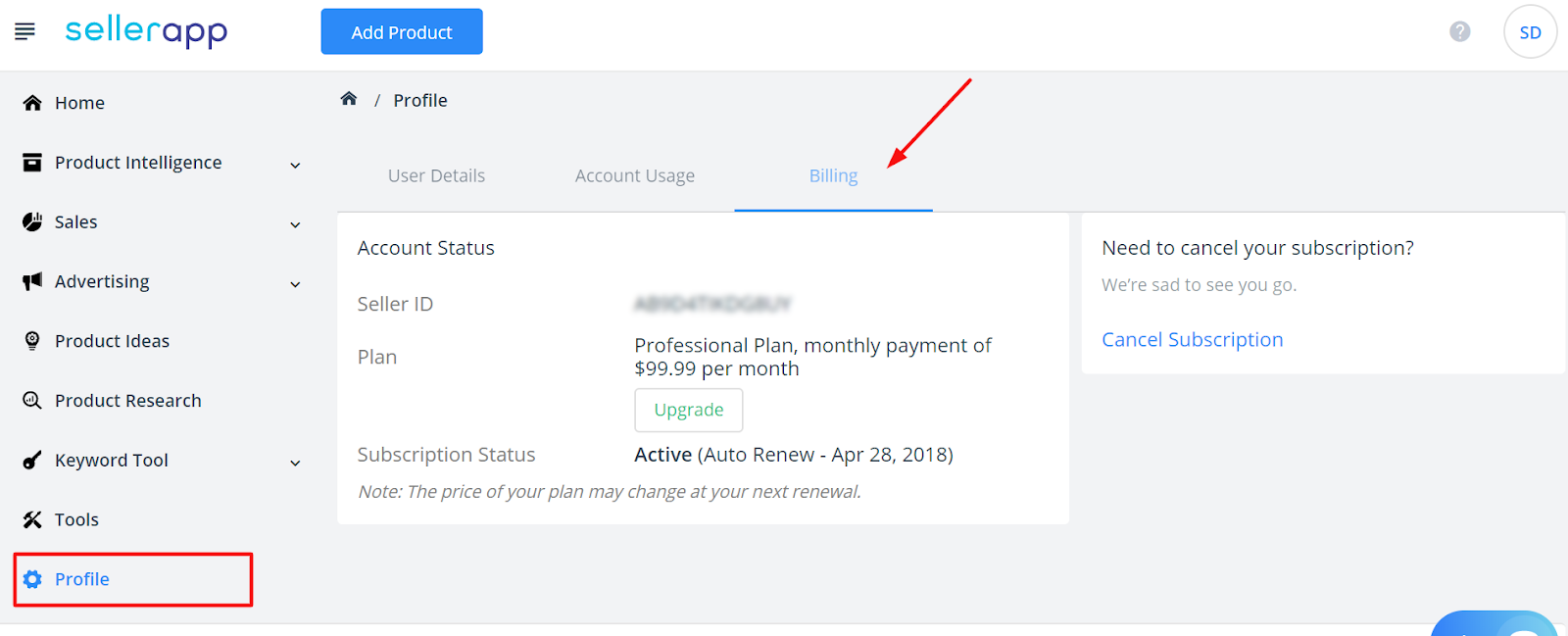The image size is (1568, 636).
Task: Click the Tools wrench icon
Action: [32, 519]
